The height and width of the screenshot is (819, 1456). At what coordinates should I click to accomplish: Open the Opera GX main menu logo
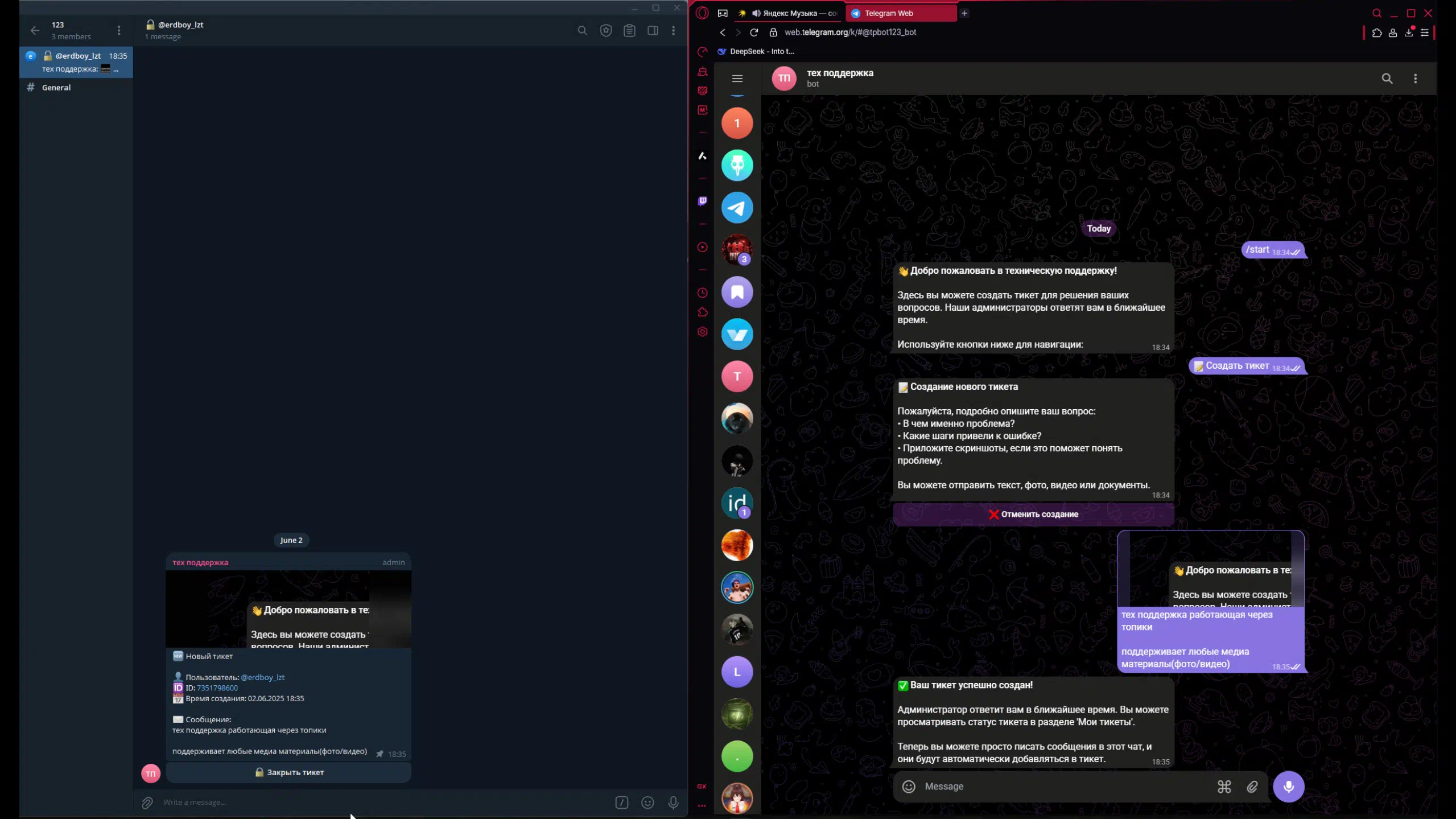pos(702,13)
